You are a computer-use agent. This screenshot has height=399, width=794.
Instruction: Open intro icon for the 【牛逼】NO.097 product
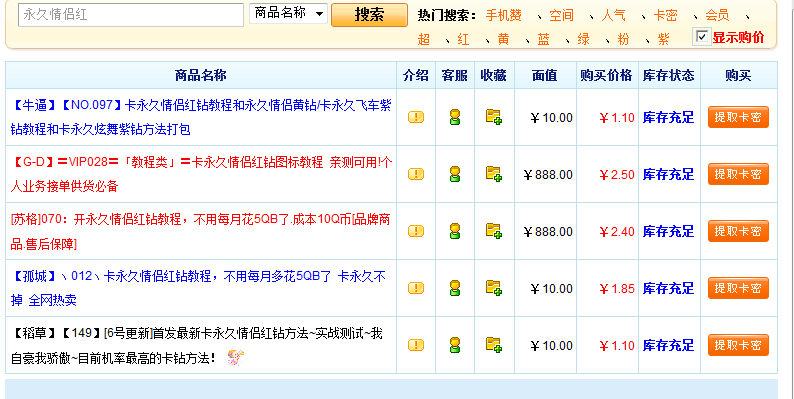click(416, 117)
